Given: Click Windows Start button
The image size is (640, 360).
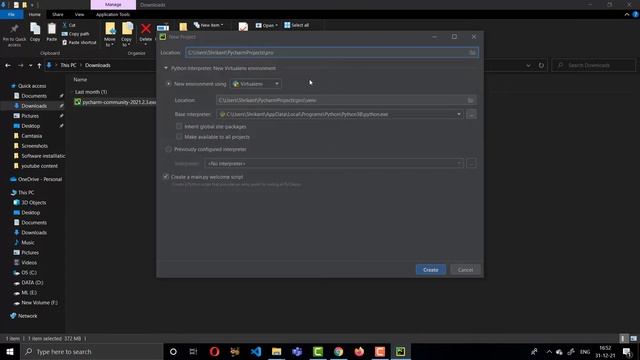Looking at the screenshot, I should coord(10,351).
